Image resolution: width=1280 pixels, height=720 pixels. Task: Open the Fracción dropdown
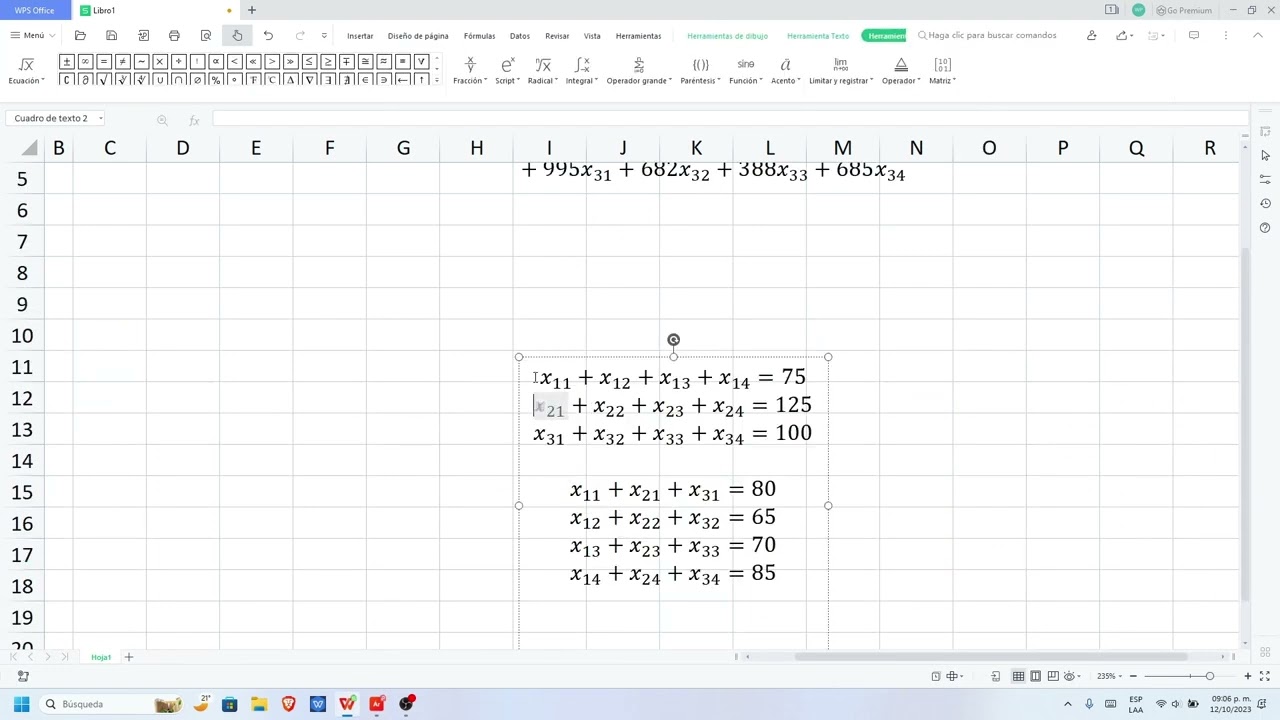click(x=470, y=71)
